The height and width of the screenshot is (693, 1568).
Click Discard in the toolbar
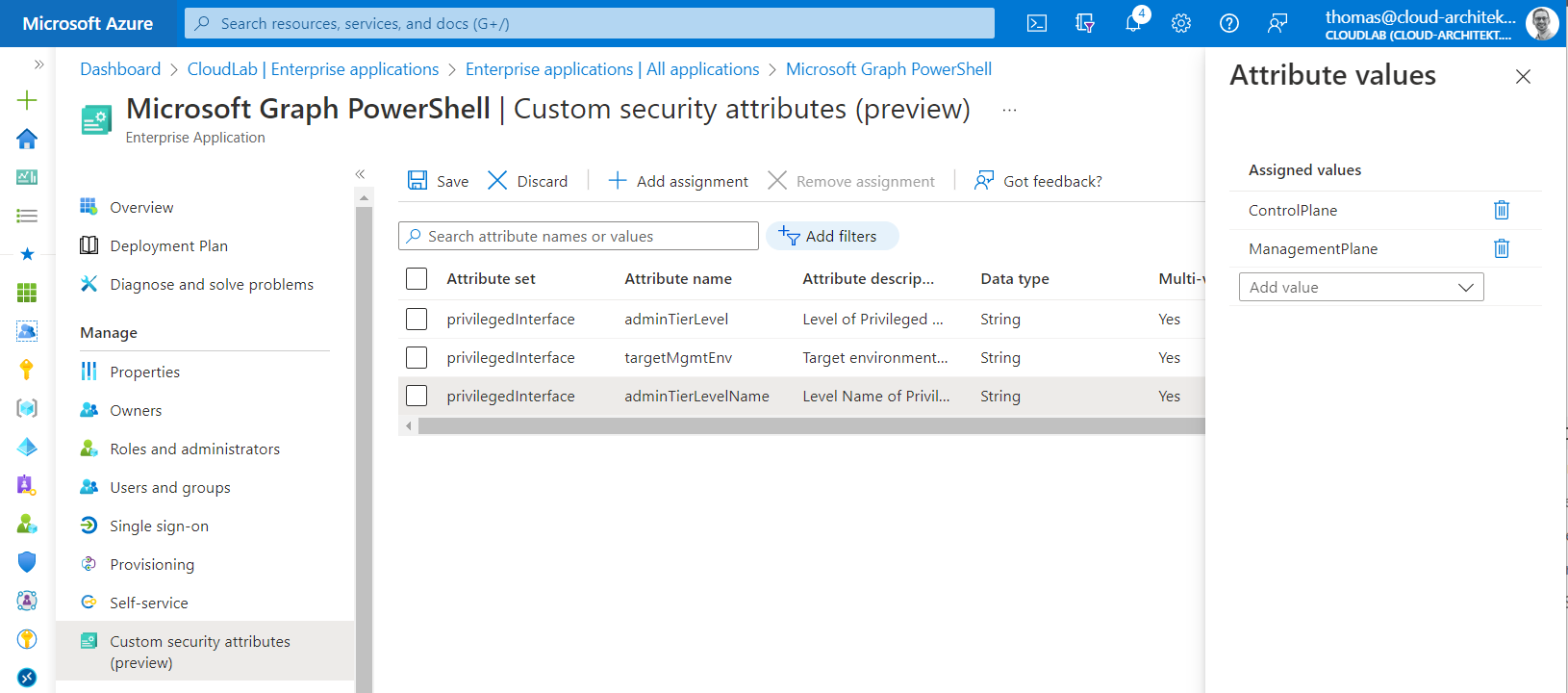click(528, 181)
